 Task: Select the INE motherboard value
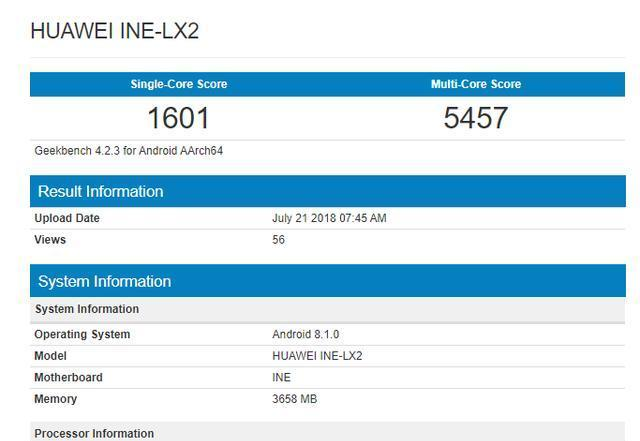[281, 377]
